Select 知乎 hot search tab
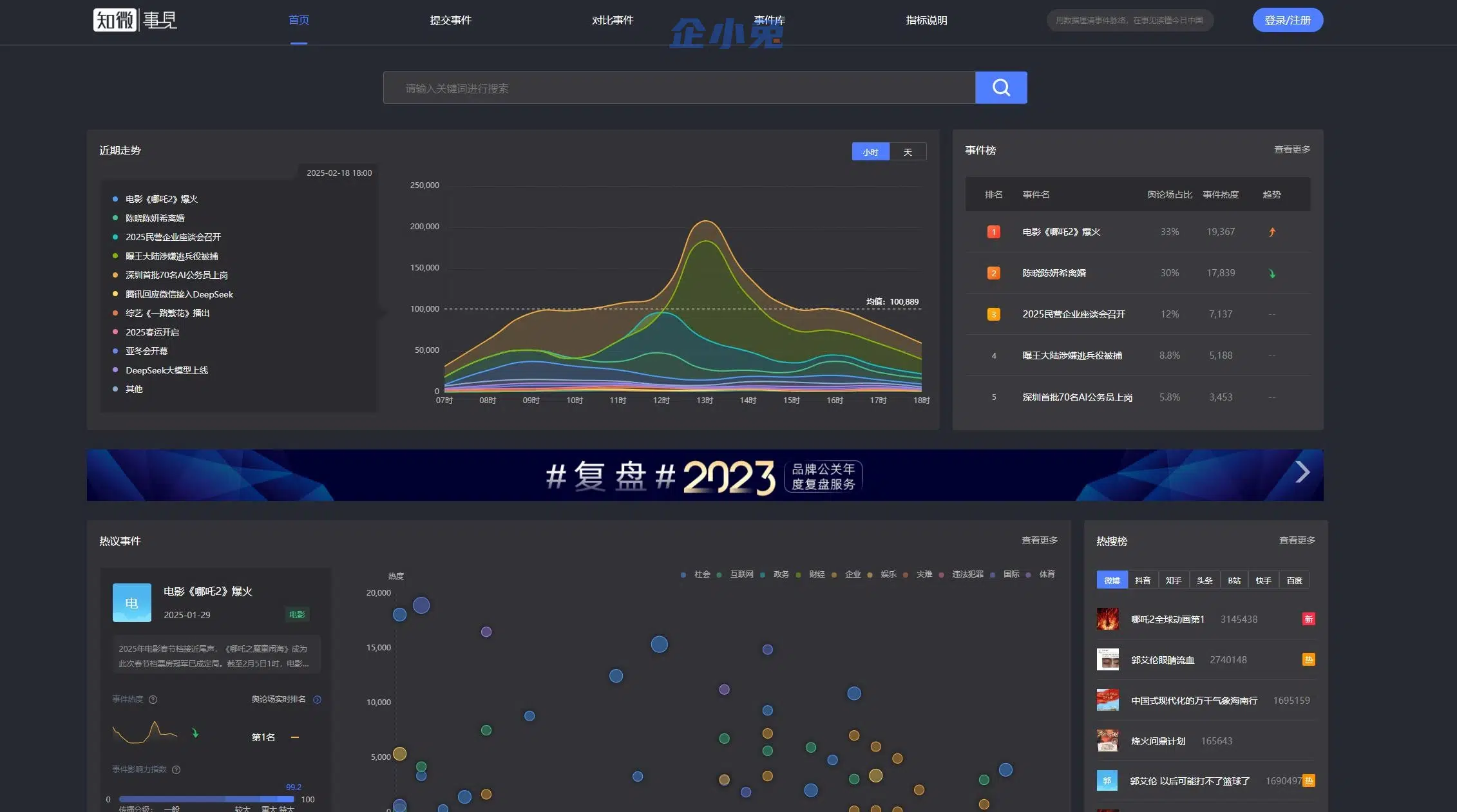The image size is (1457, 812). click(x=1174, y=580)
